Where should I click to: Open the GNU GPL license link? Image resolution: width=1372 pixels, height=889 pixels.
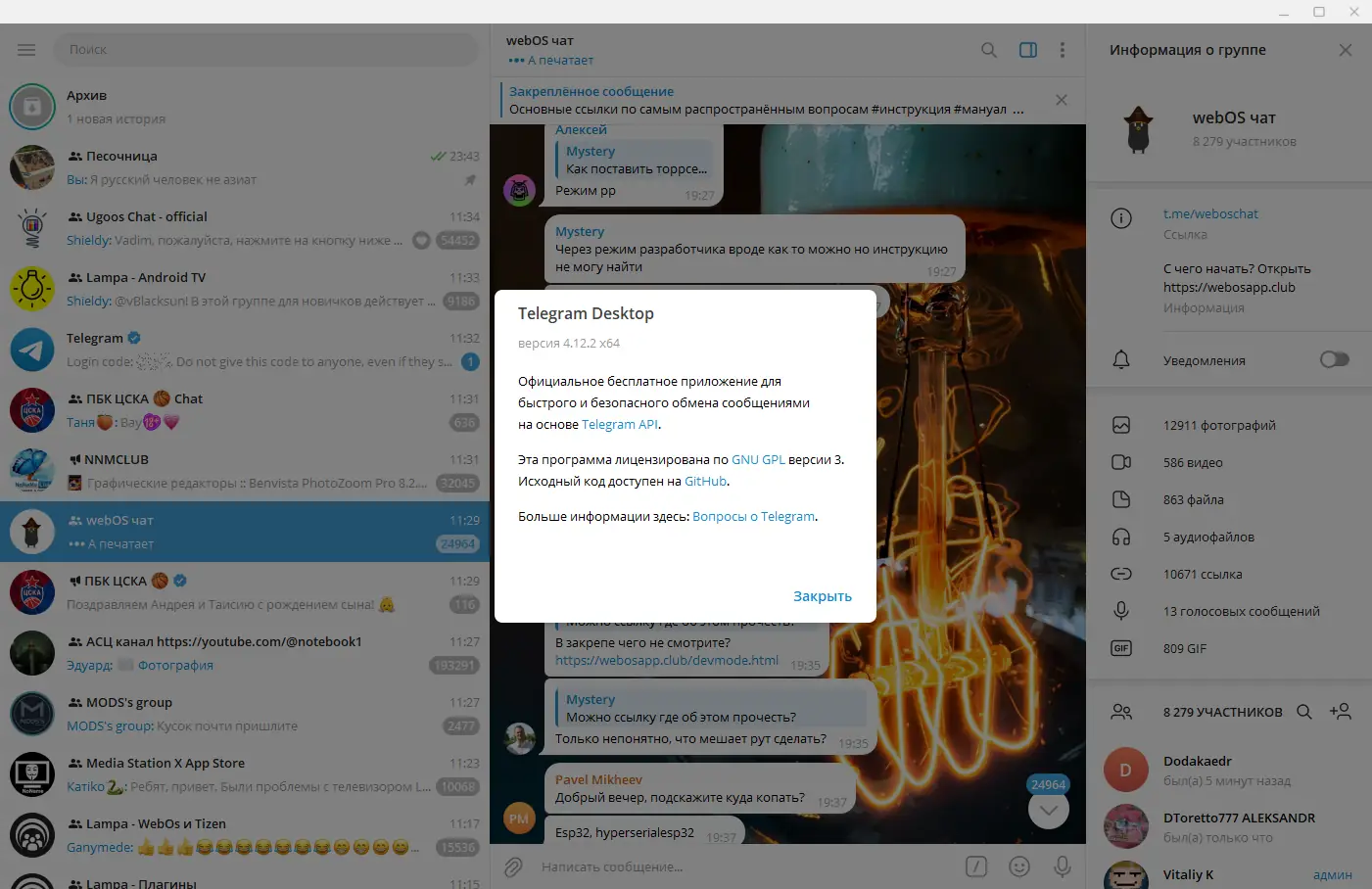click(758, 459)
